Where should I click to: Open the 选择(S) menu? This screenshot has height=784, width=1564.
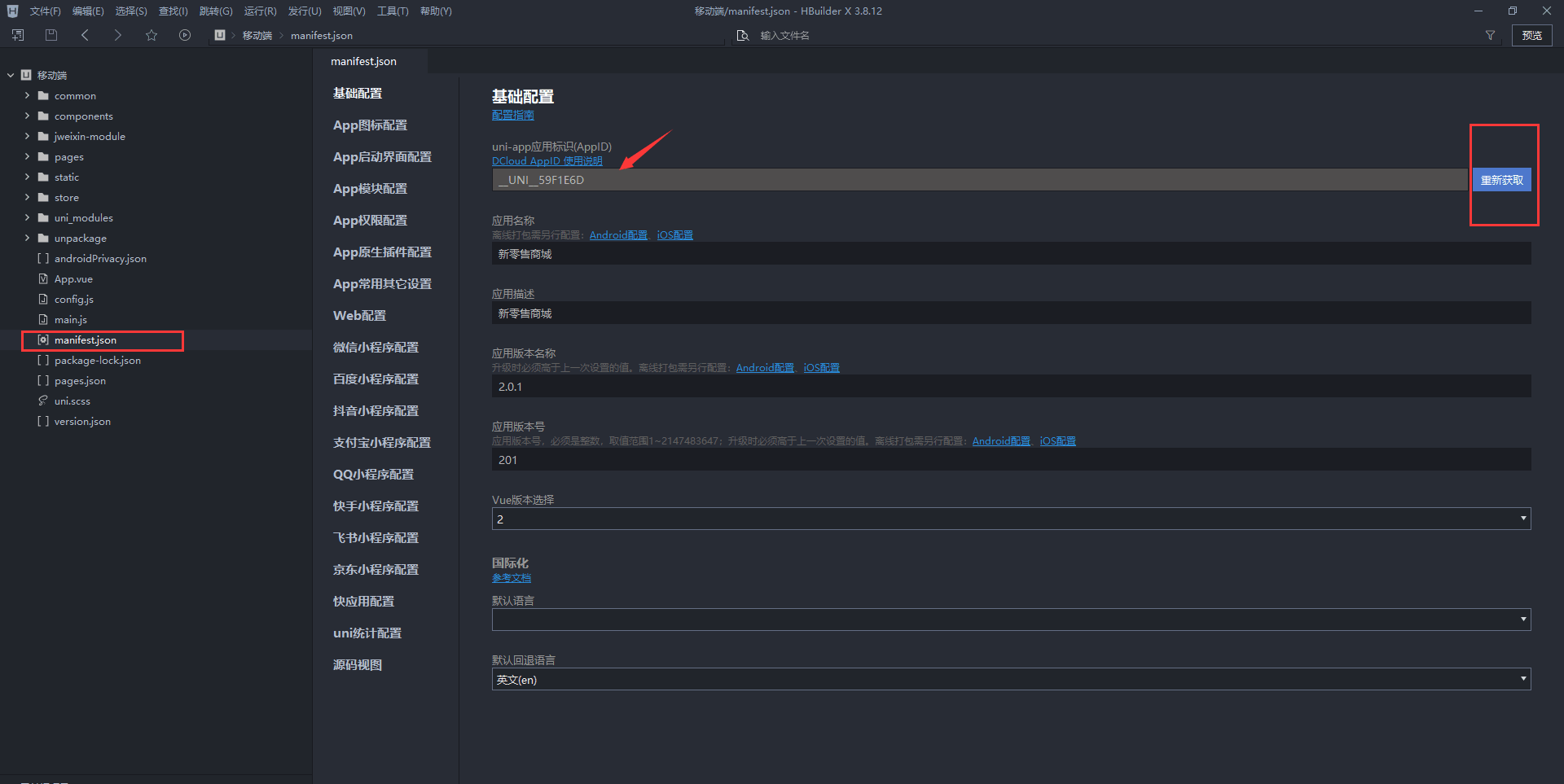tap(131, 11)
